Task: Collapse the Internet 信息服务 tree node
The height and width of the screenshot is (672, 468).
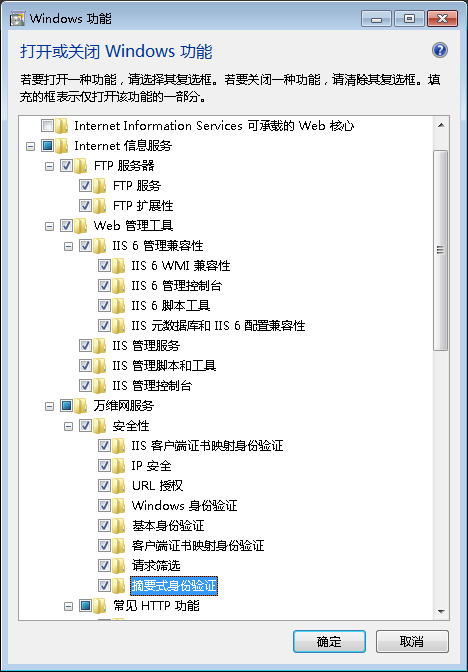Action: click(30, 146)
